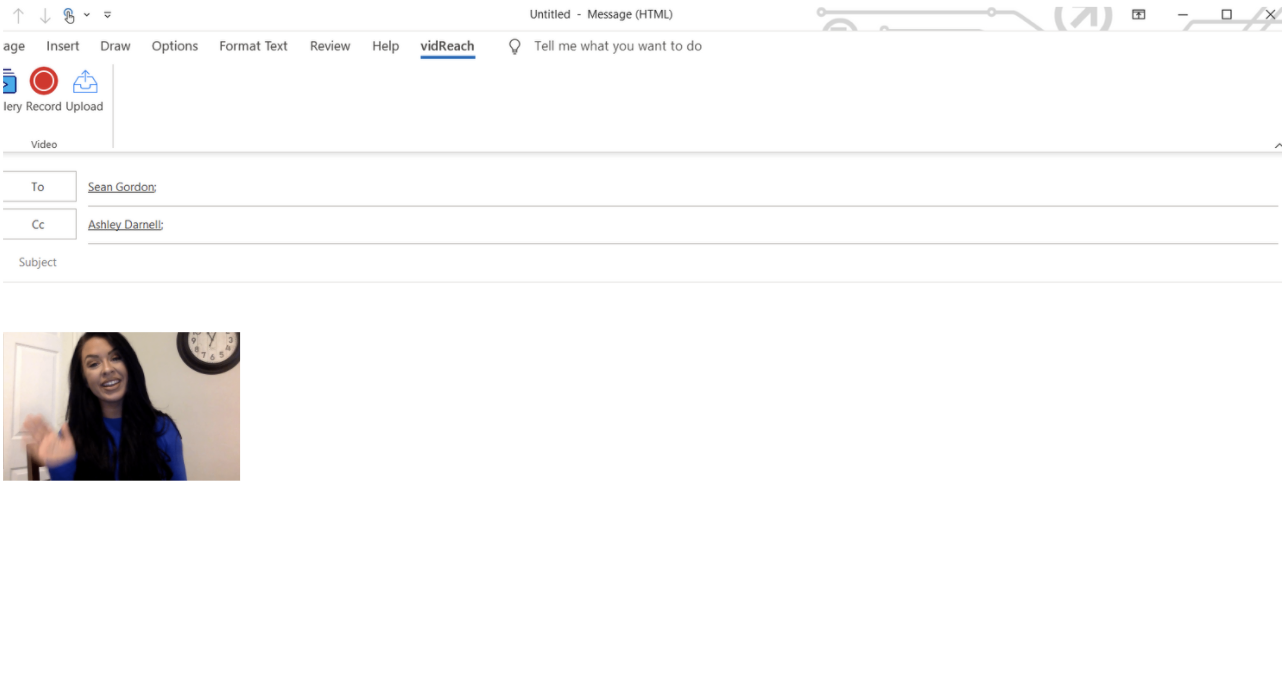Select recipient Sean Gordon

(122, 187)
